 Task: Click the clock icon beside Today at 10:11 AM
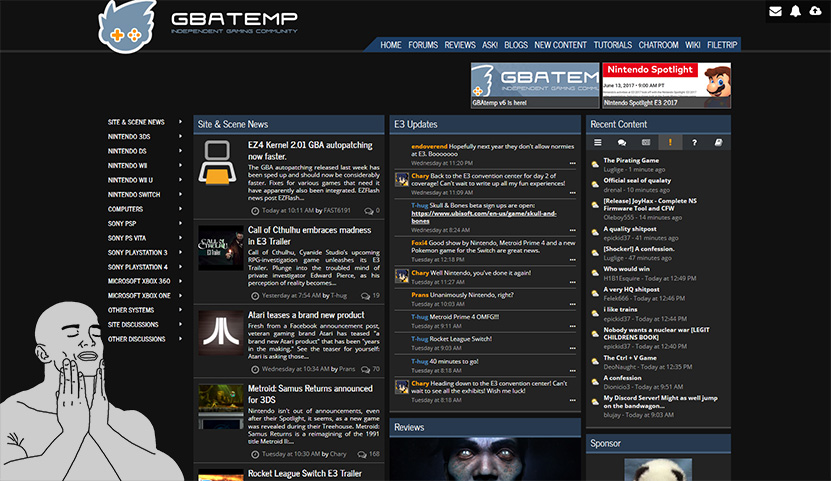coord(255,211)
